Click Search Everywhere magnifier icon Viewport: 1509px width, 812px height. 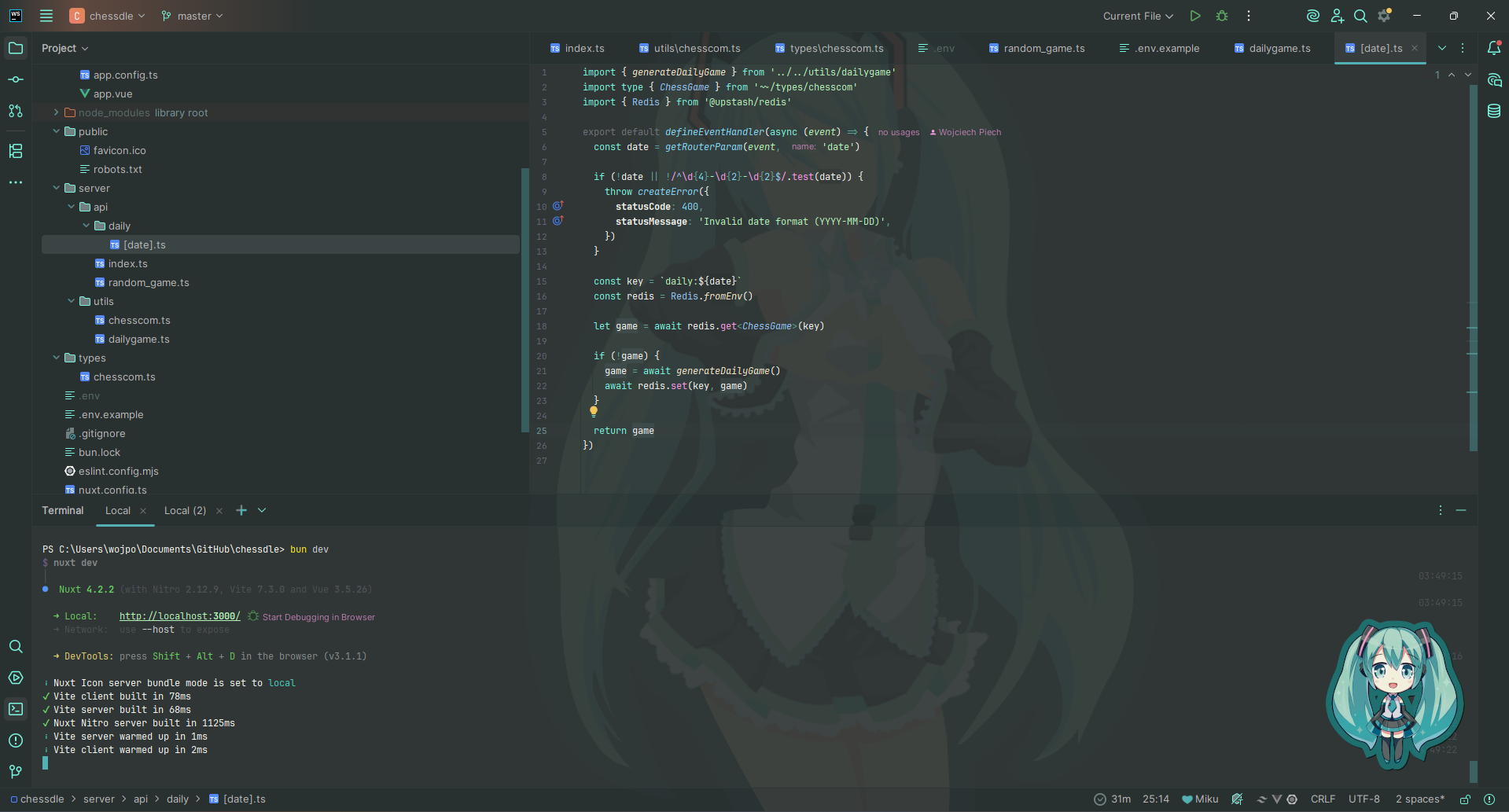(1360, 16)
